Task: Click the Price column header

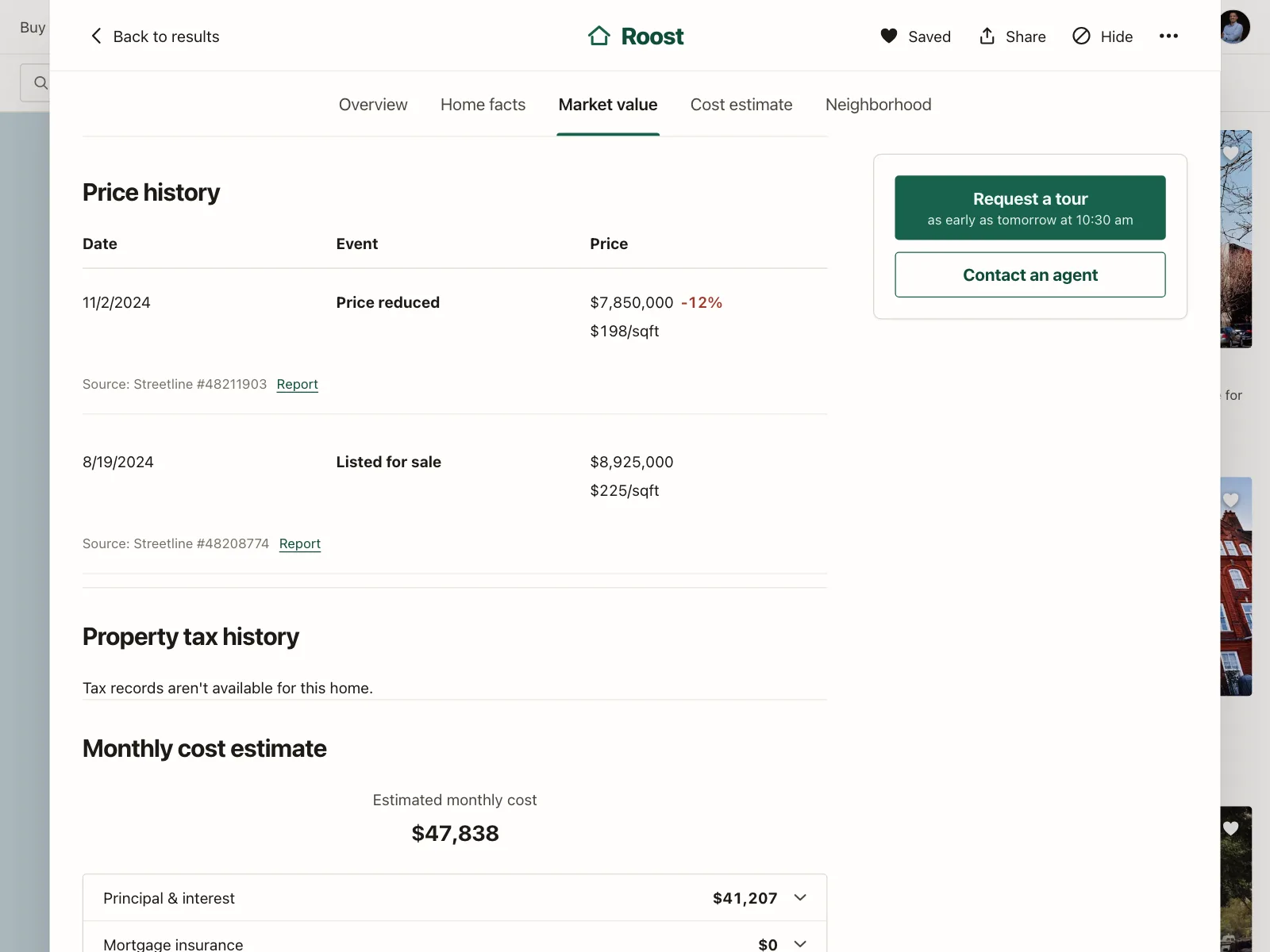Action: (609, 244)
